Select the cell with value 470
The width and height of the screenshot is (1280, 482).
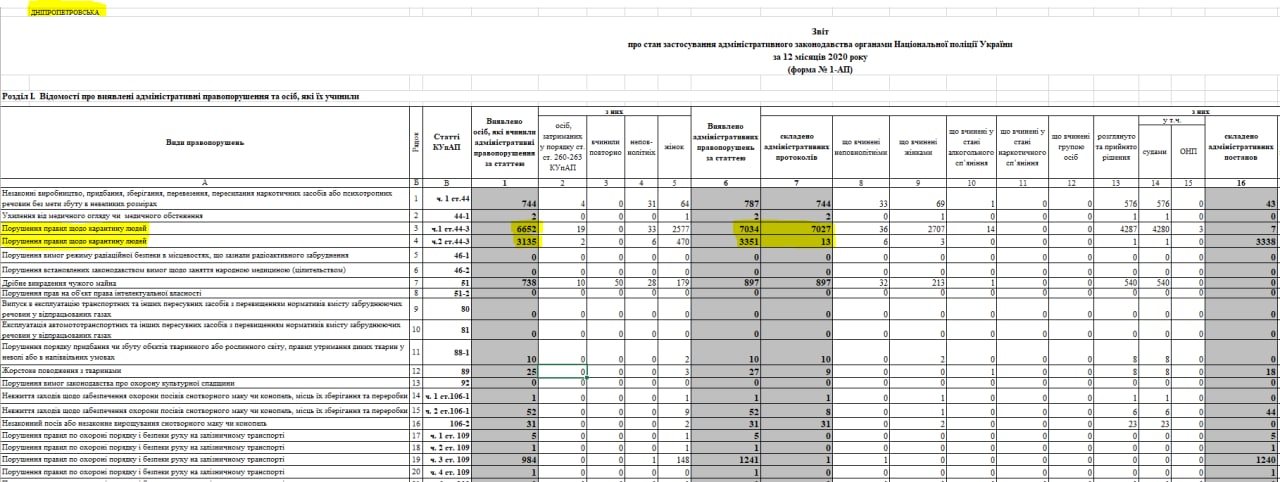[673, 241]
